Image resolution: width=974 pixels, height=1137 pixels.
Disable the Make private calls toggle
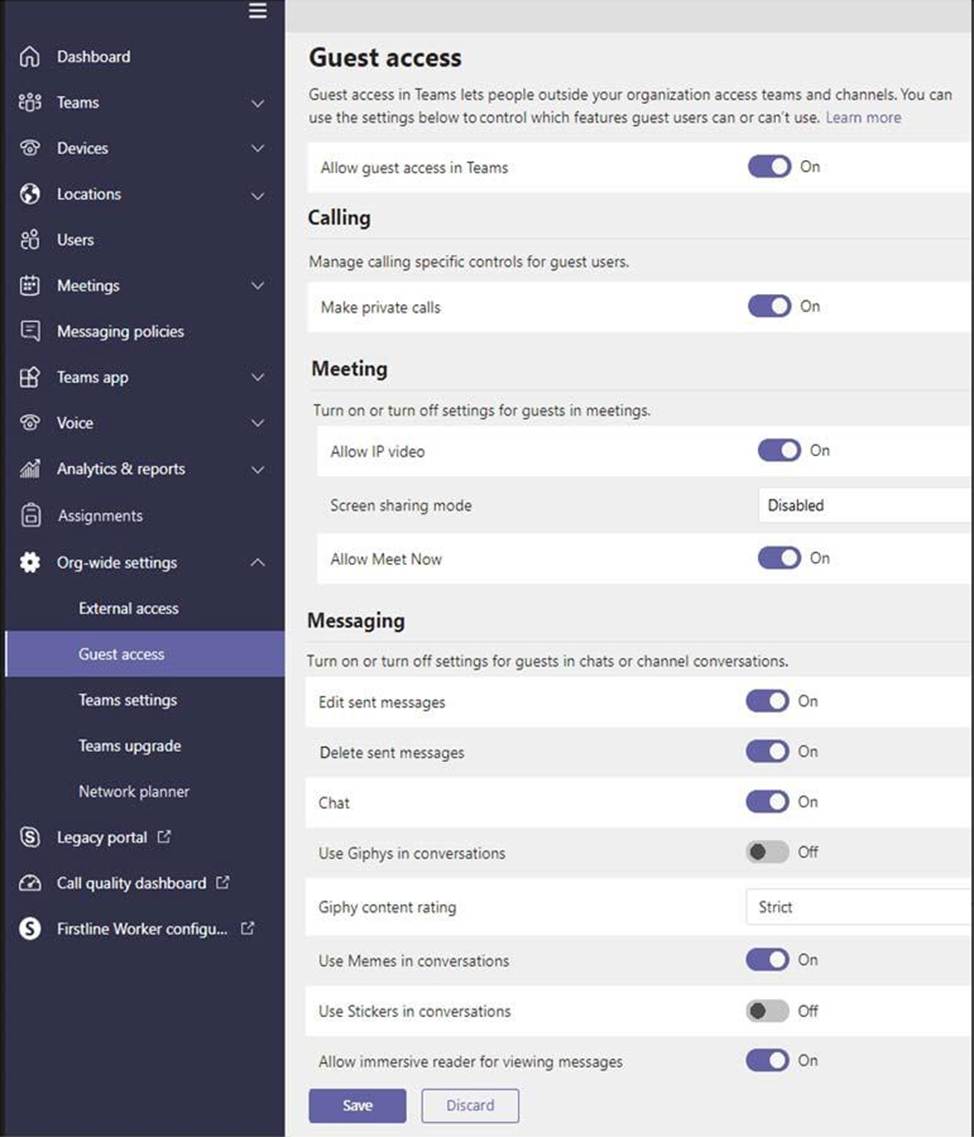tap(769, 307)
